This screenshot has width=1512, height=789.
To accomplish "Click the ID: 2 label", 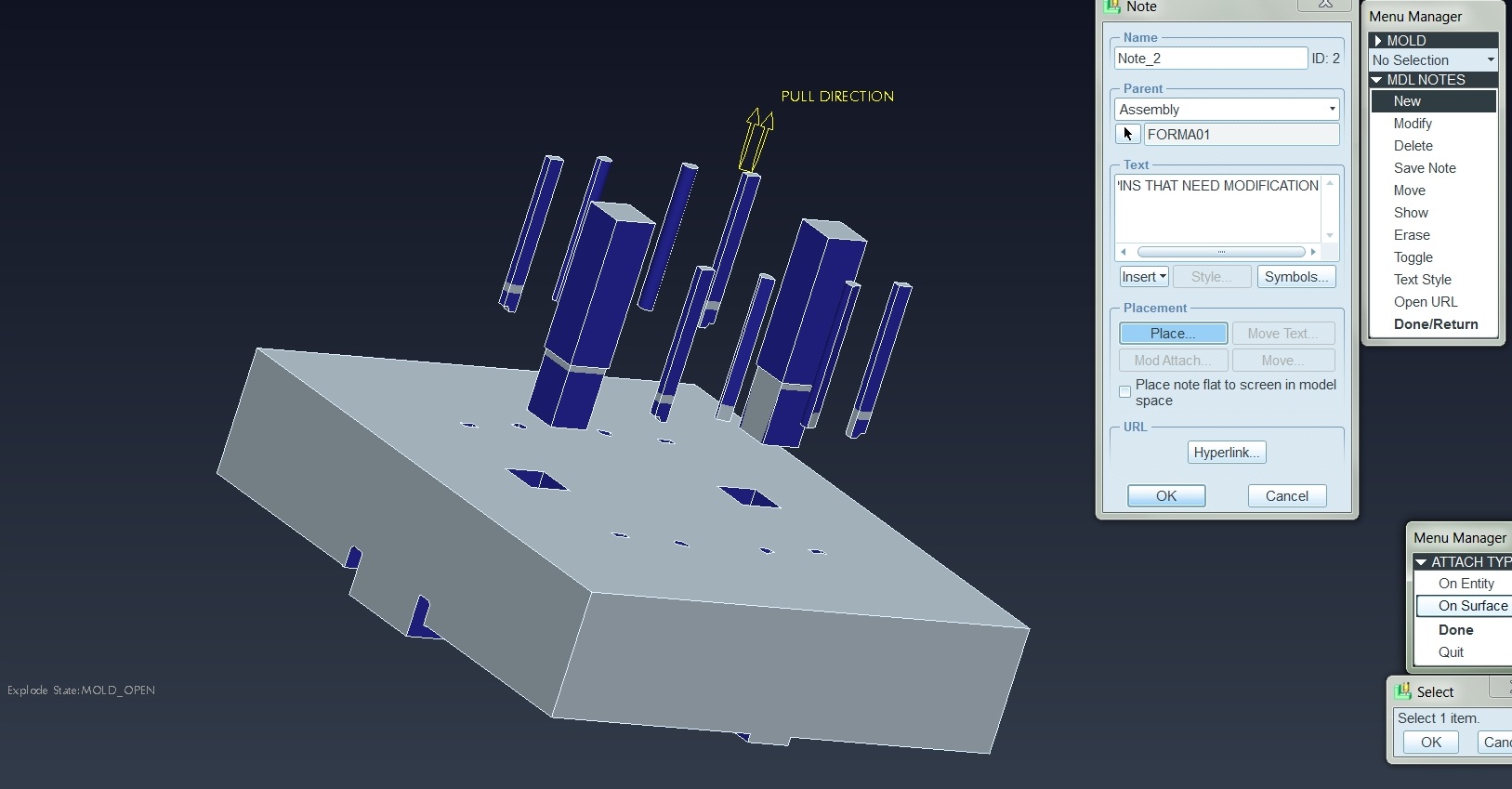I will (x=1326, y=59).
